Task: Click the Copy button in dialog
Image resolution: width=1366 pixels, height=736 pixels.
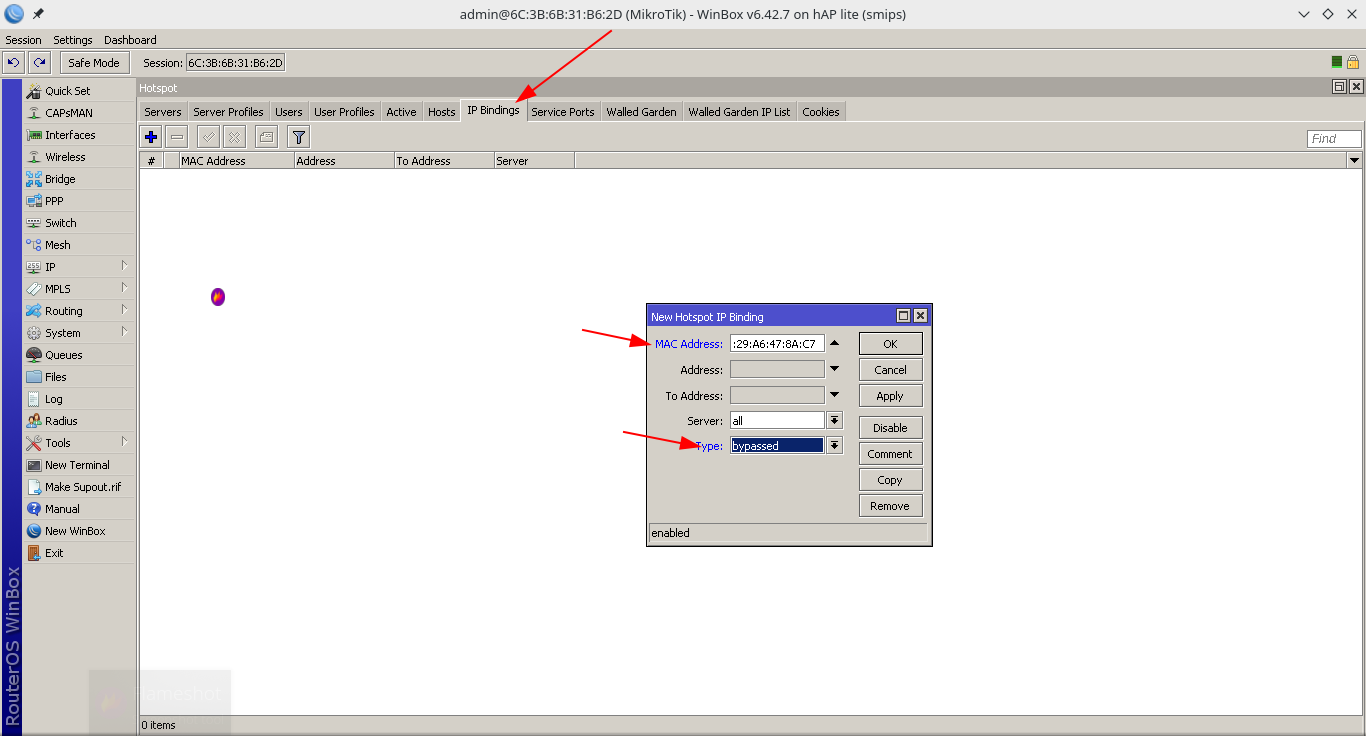Action: click(890, 480)
